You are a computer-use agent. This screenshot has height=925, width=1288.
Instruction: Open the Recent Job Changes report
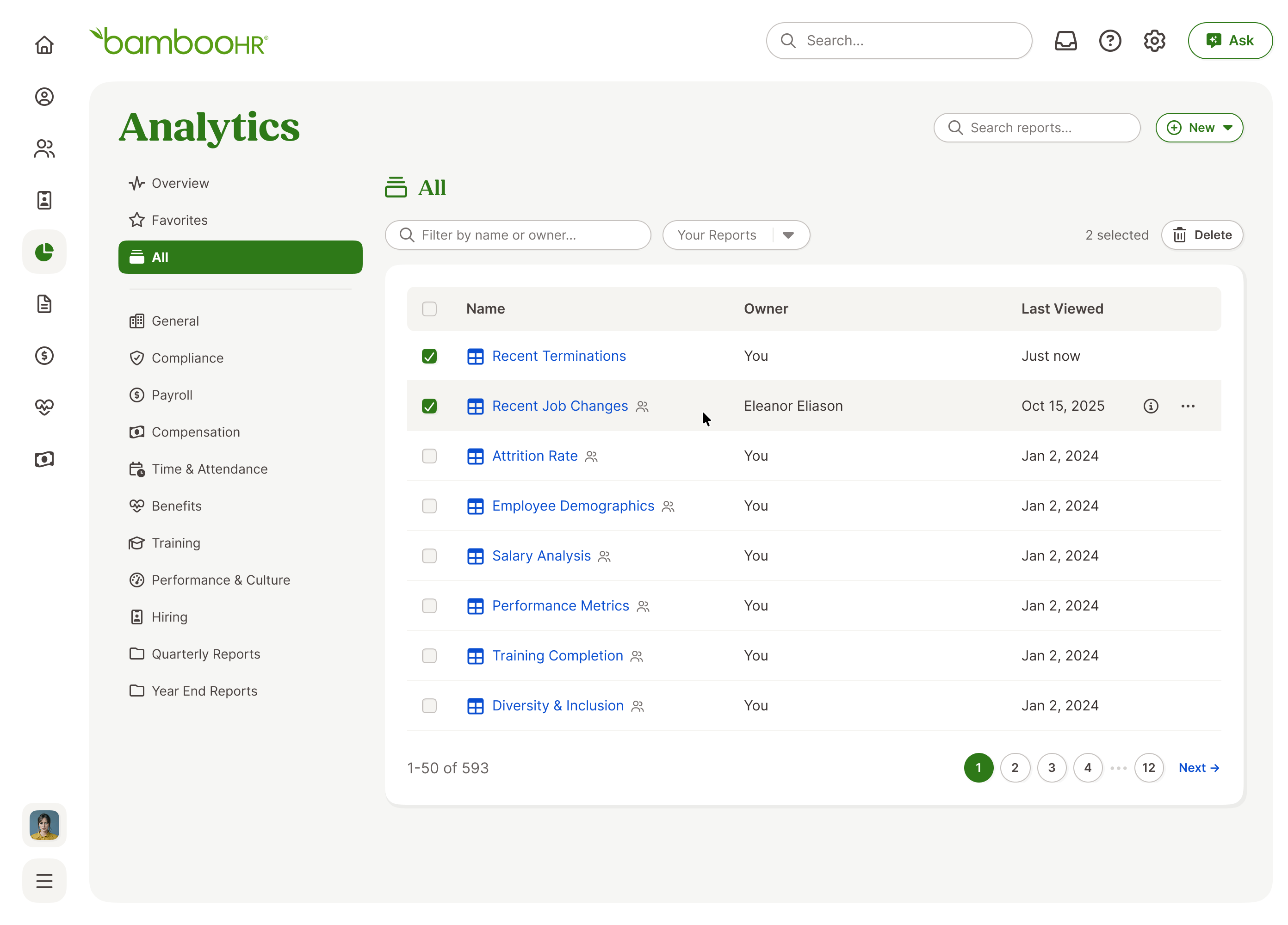560,406
